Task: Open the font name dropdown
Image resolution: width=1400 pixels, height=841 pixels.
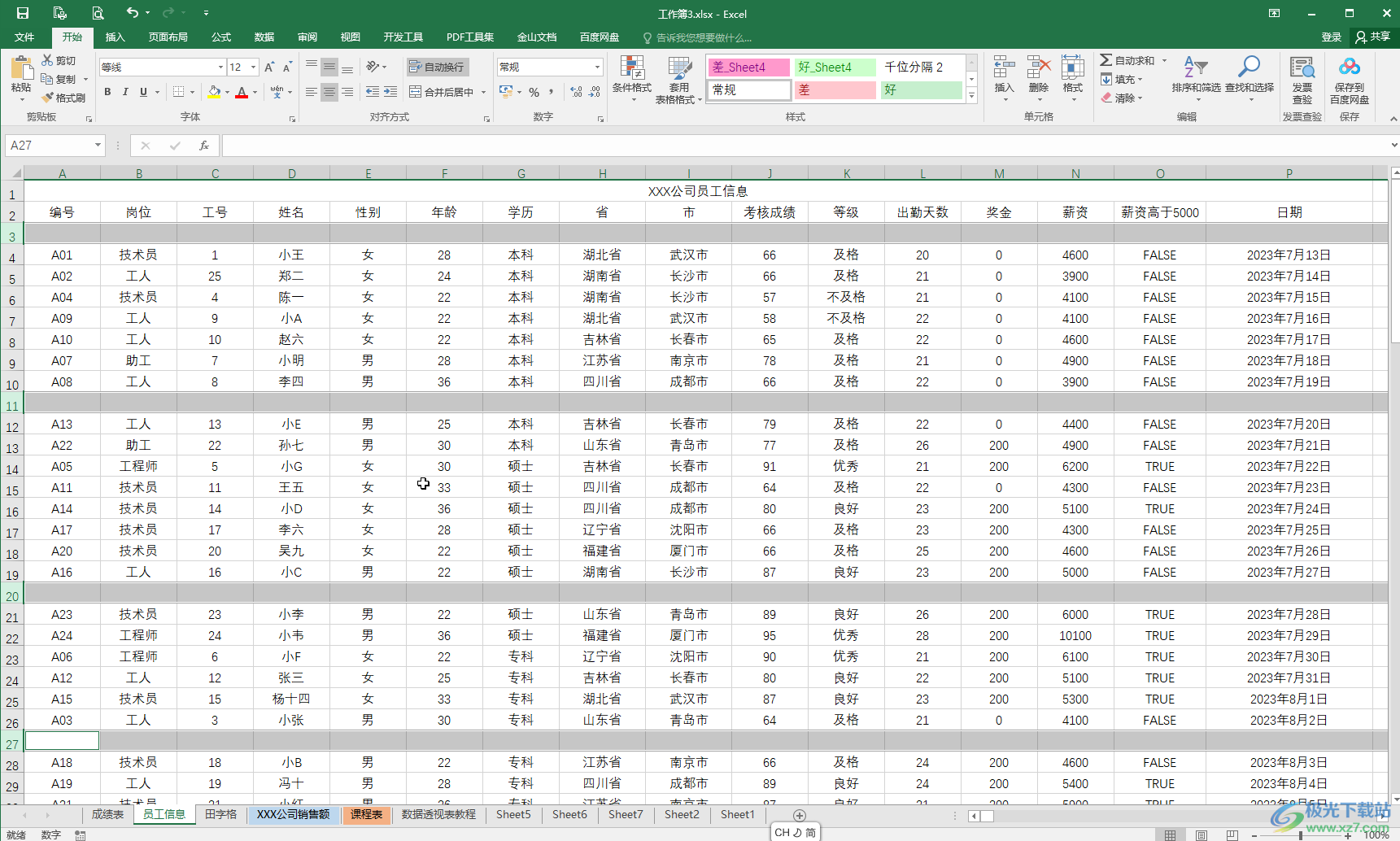Action: (x=220, y=67)
